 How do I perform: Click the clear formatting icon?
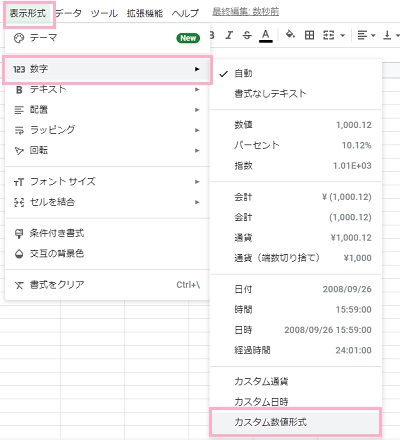pyautogui.click(x=19, y=285)
